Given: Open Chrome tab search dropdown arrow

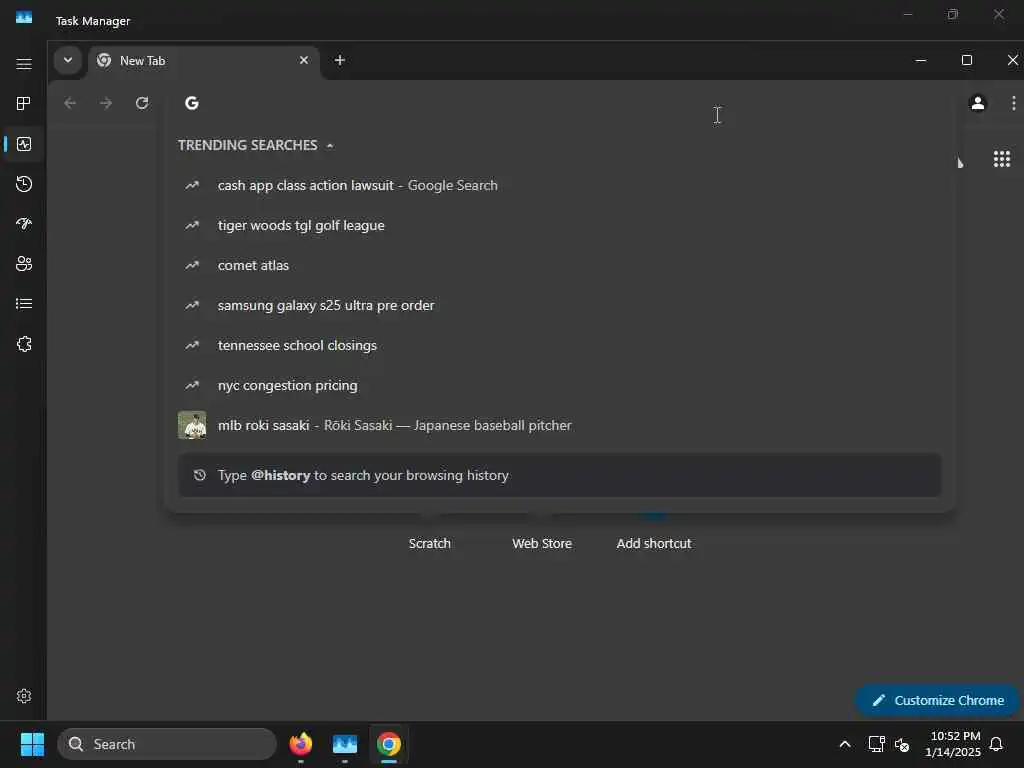Looking at the screenshot, I should click(x=67, y=60).
